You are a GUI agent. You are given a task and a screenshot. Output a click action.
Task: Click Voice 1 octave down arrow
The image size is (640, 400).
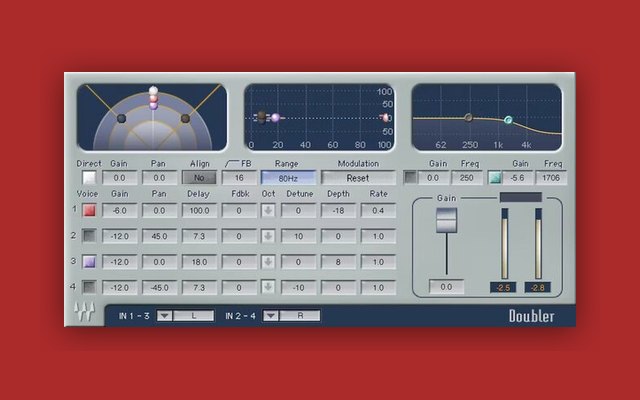[268, 211]
